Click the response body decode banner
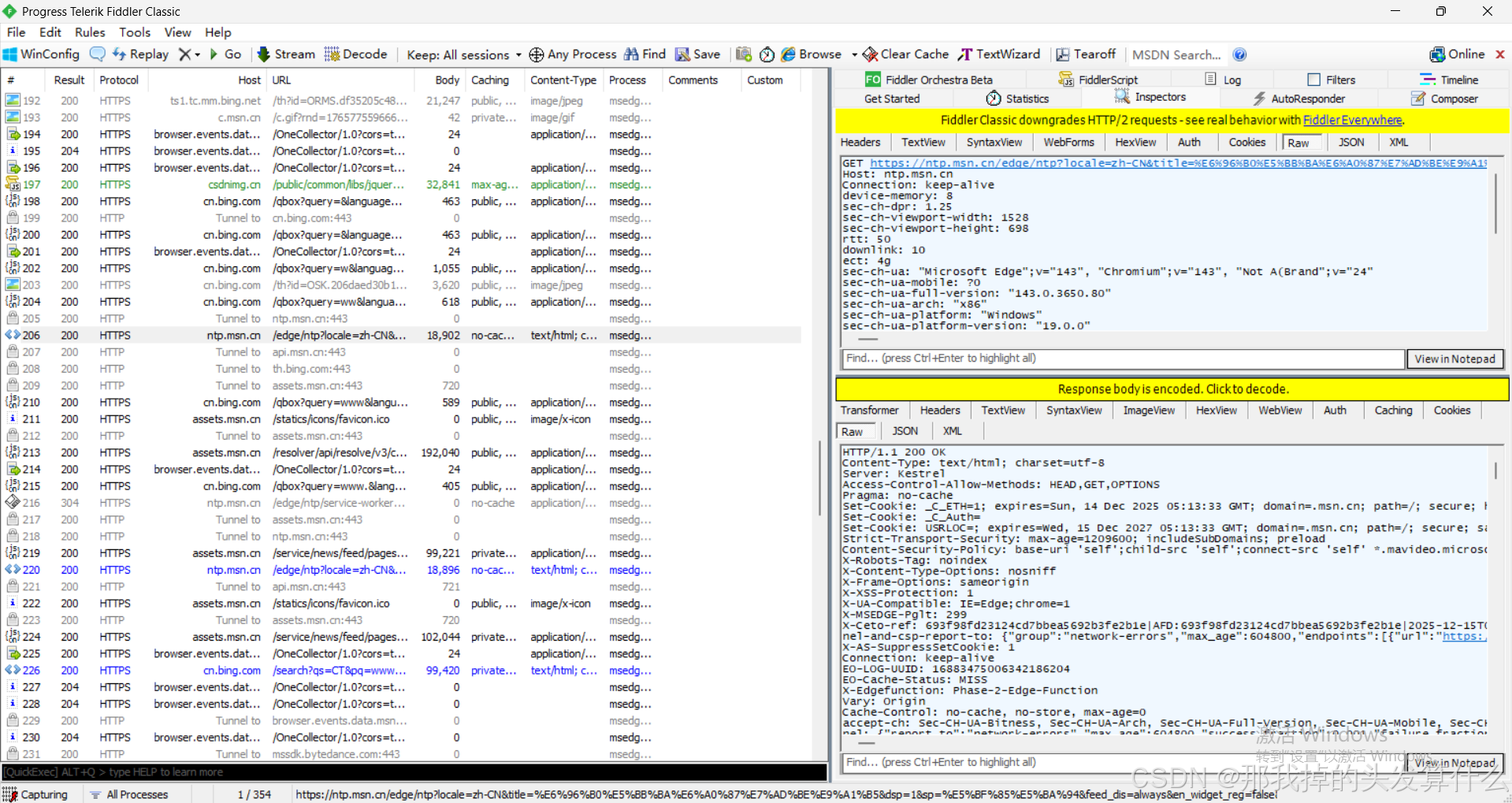The height and width of the screenshot is (803, 1512). click(1172, 389)
